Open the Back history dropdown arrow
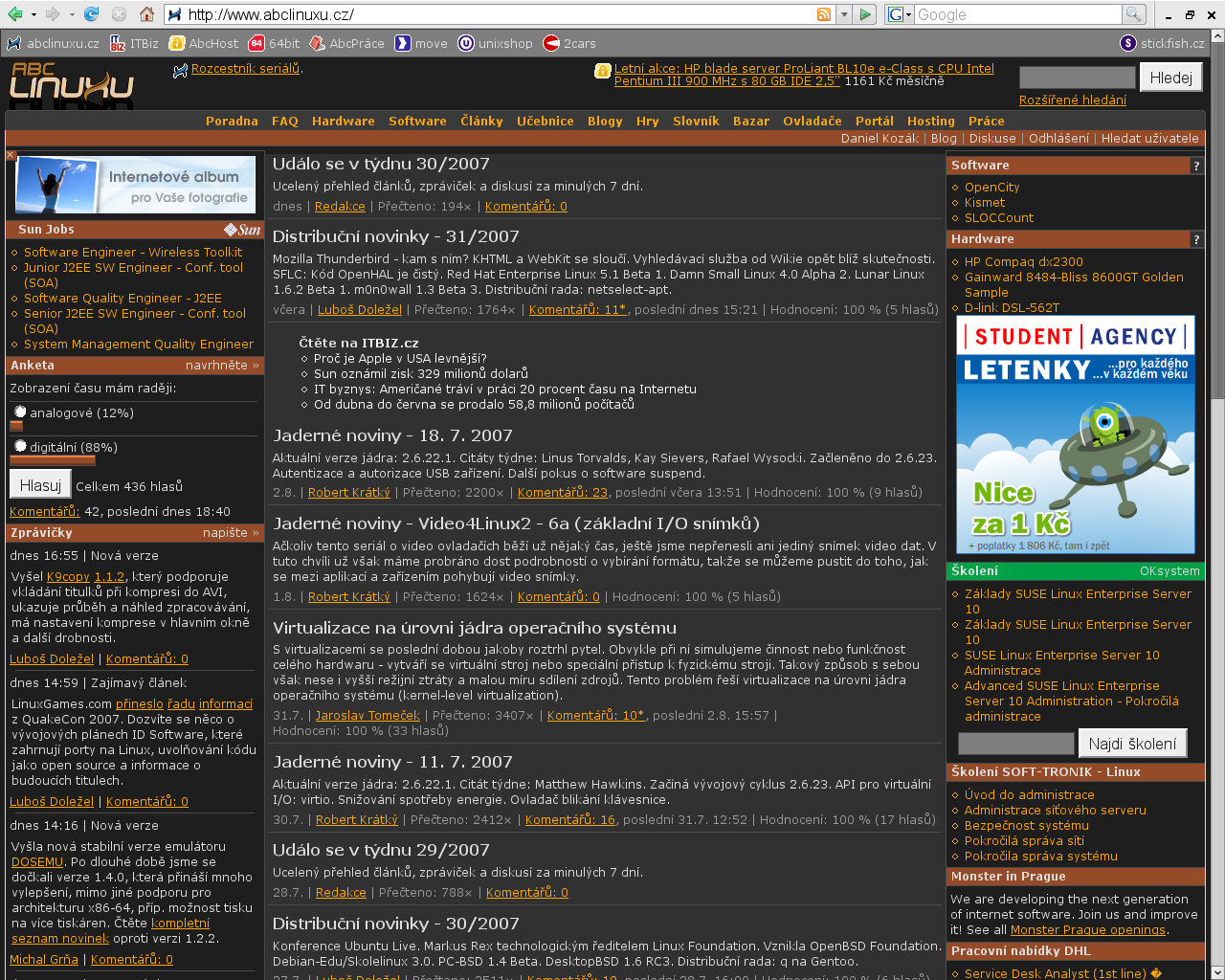The height and width of the screenshot is (980, 1225). tap(33, 14)
